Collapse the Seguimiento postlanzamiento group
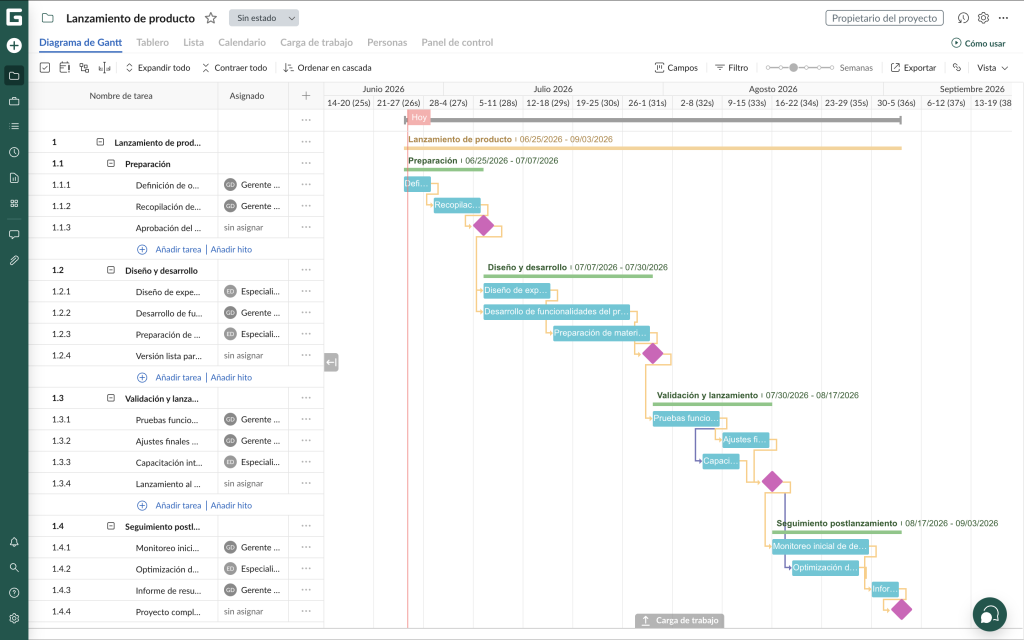The image size is (1024, 640). [110, 526]
